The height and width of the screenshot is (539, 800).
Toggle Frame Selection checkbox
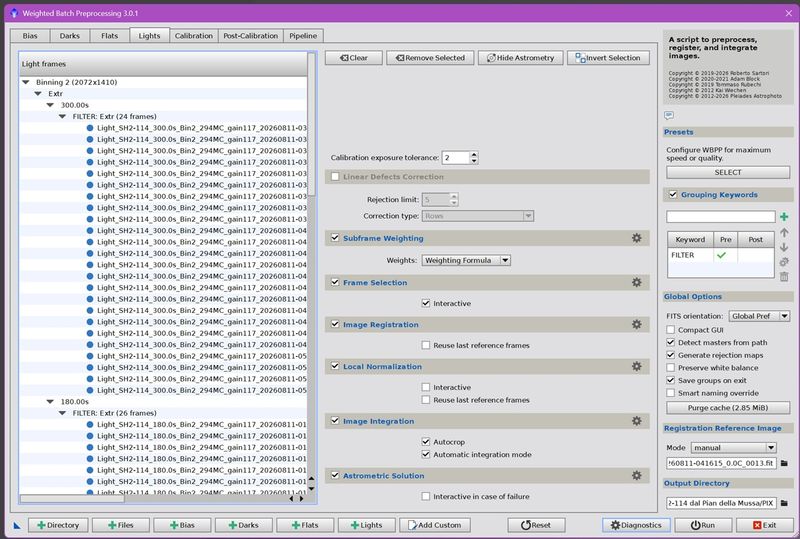[335, 282]
